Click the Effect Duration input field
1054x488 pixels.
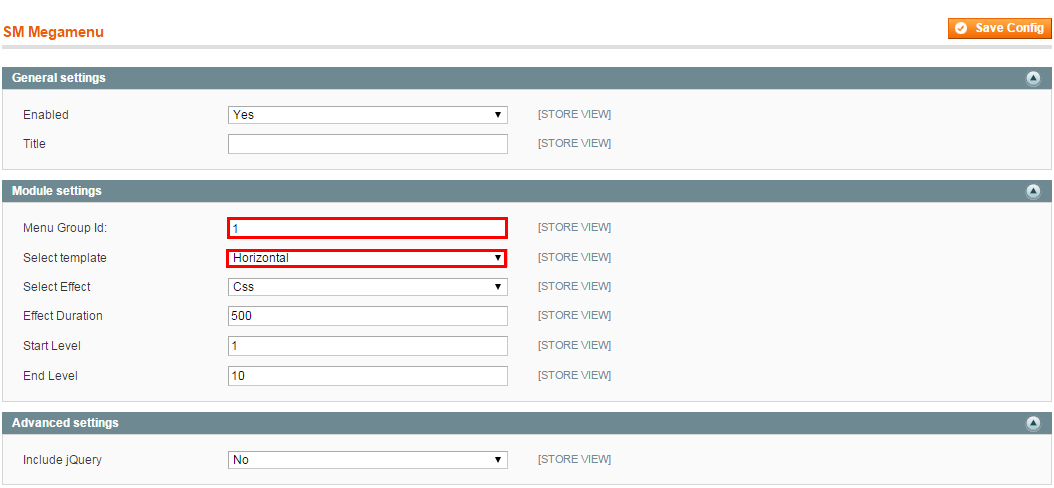tap(367, 316)
